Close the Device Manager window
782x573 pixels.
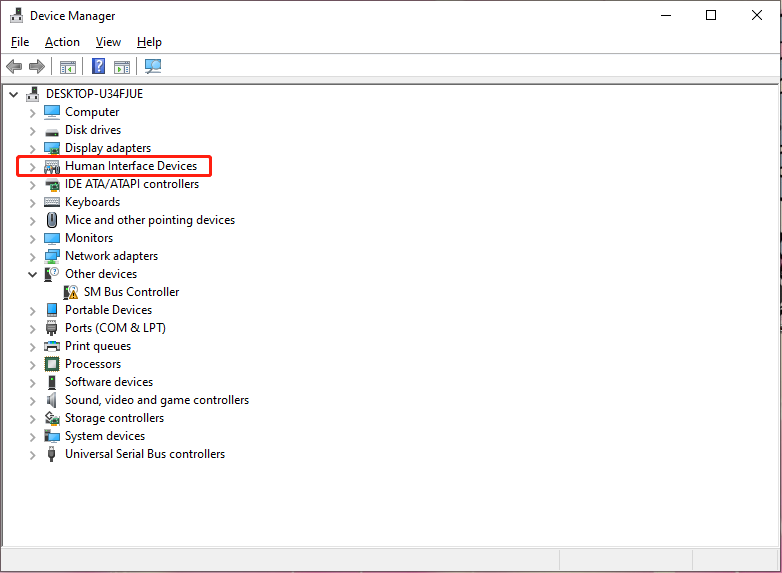(757, 15)
